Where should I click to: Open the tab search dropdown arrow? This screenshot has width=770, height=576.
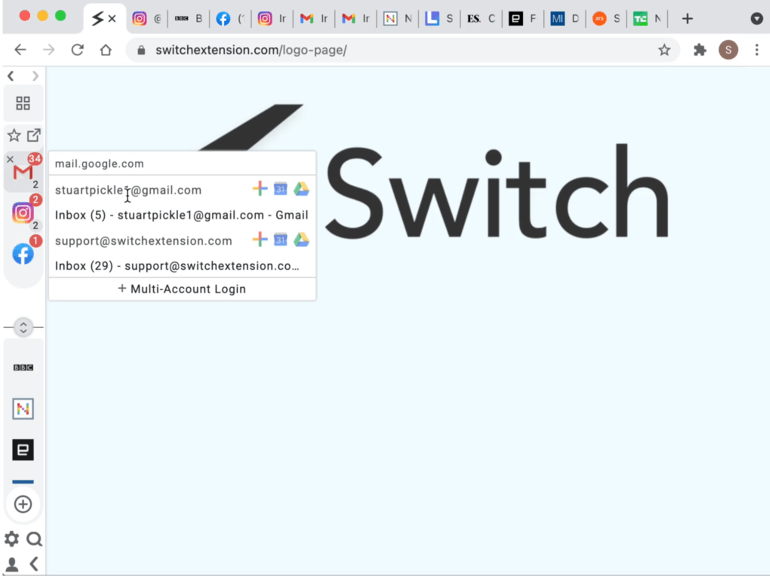pyautogui.click(x=757, y=19)
